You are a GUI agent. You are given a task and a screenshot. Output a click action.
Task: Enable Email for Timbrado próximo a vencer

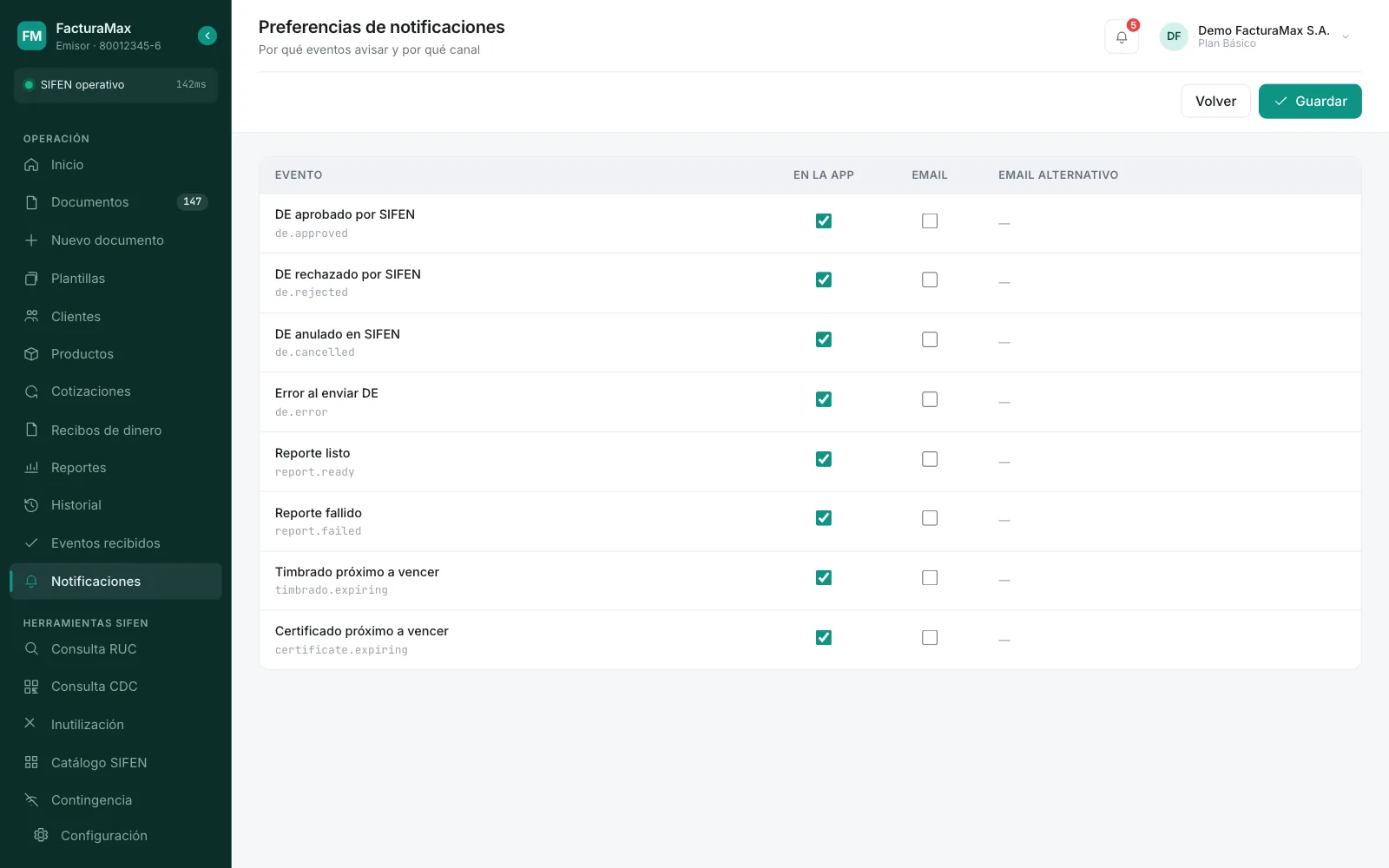coord(930,578)
